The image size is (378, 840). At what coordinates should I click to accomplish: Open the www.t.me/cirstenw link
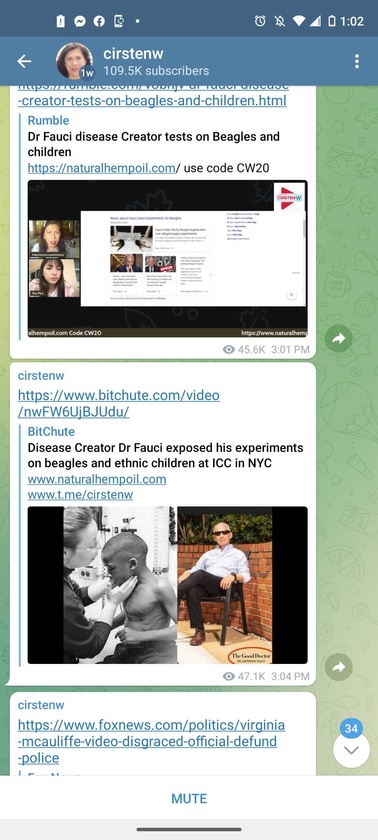(80, 494)
